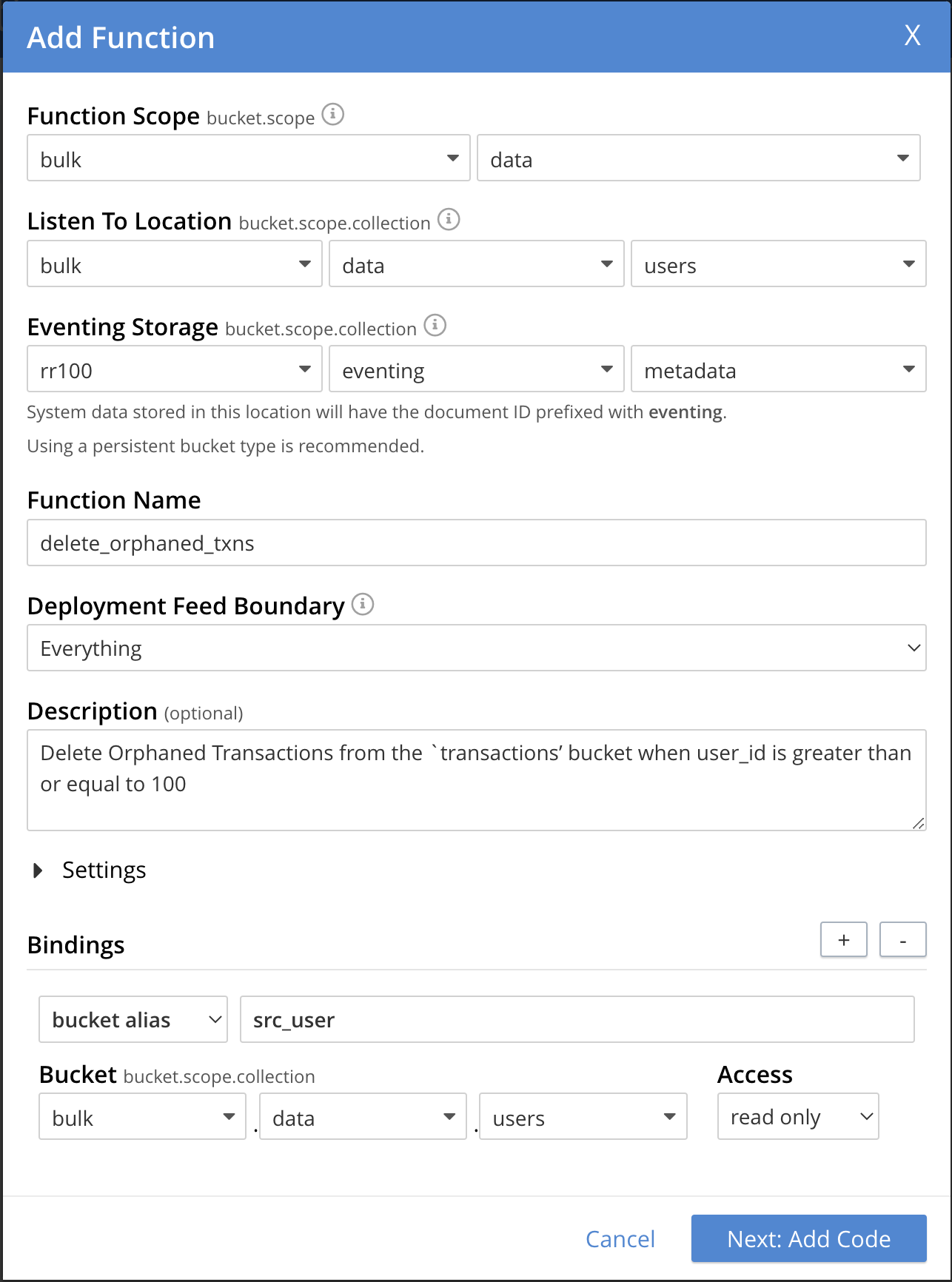
Task: Open the 'bucket alias' binding type dropdown
Action: 133,1020
